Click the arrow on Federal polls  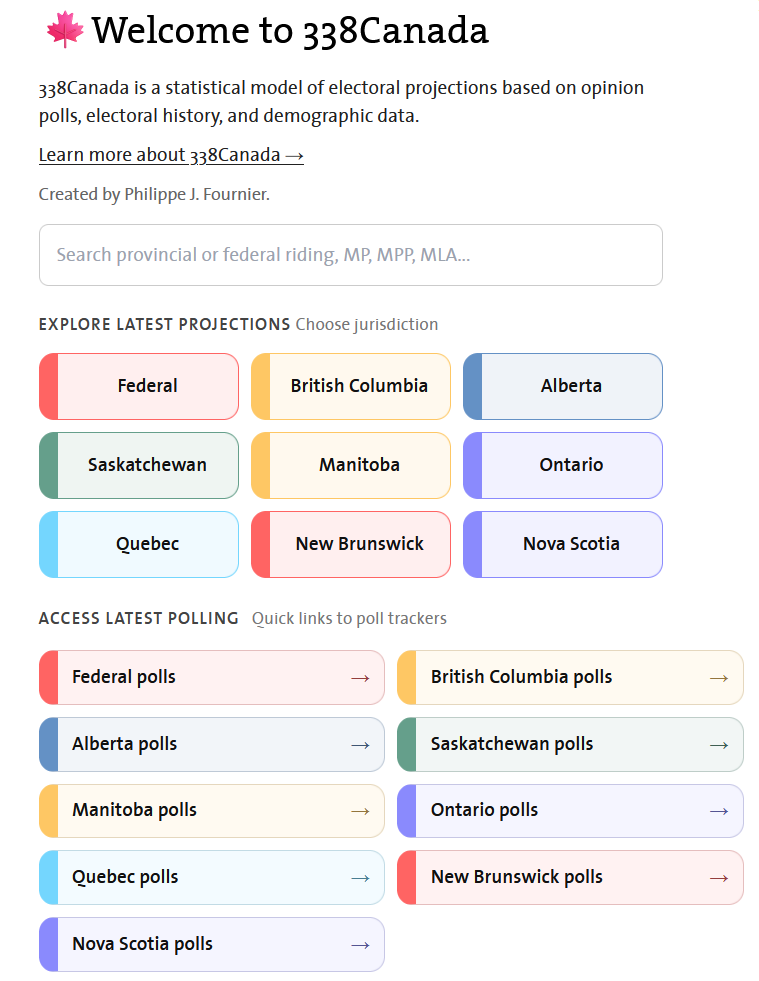click(x=360, y=678)
